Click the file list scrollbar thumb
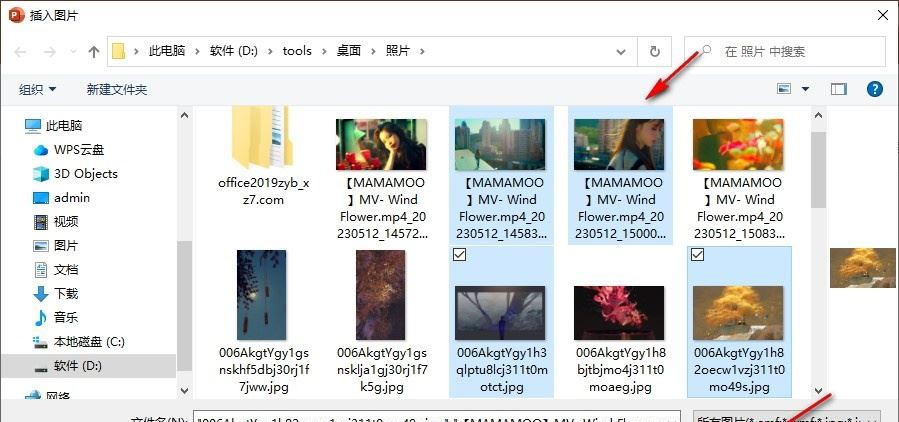 [819, 170]
